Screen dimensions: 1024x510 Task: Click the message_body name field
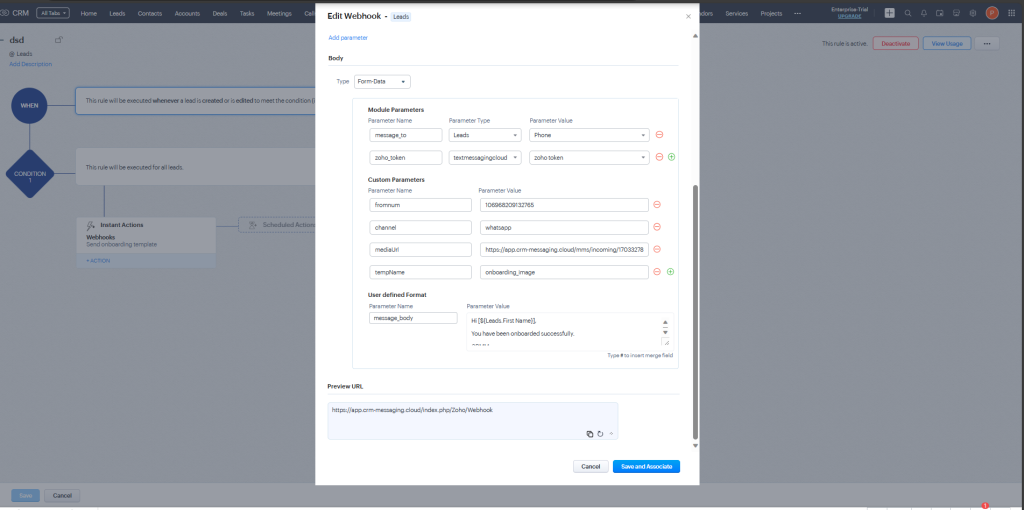pos(413,318)
